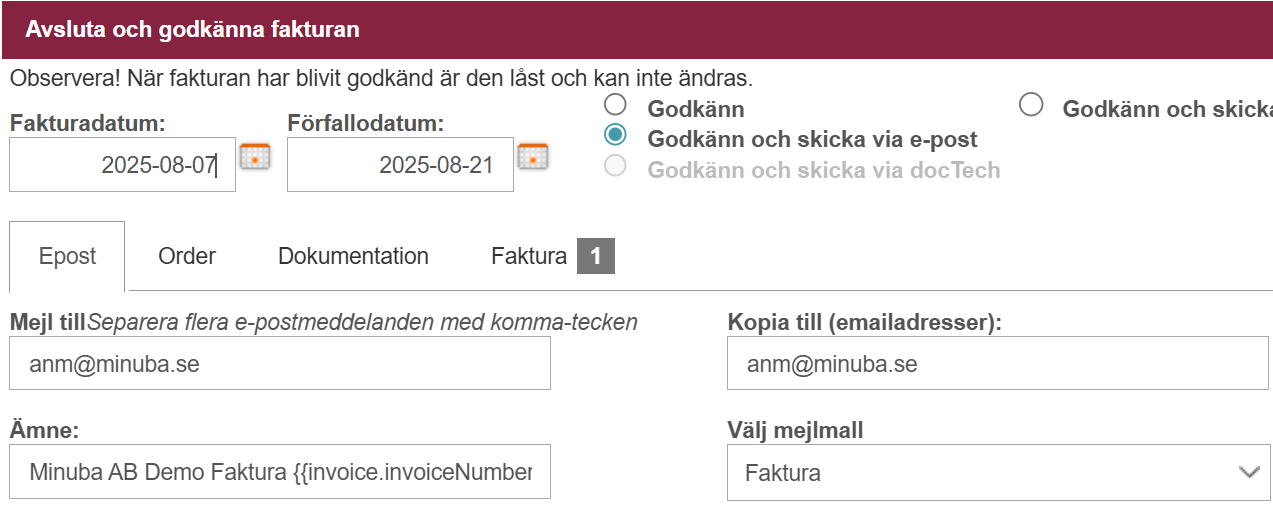The image size is (1273, 505).
Task: Focus the Förfallodatum field showing 2025-08-21
Action: [400, 164]
